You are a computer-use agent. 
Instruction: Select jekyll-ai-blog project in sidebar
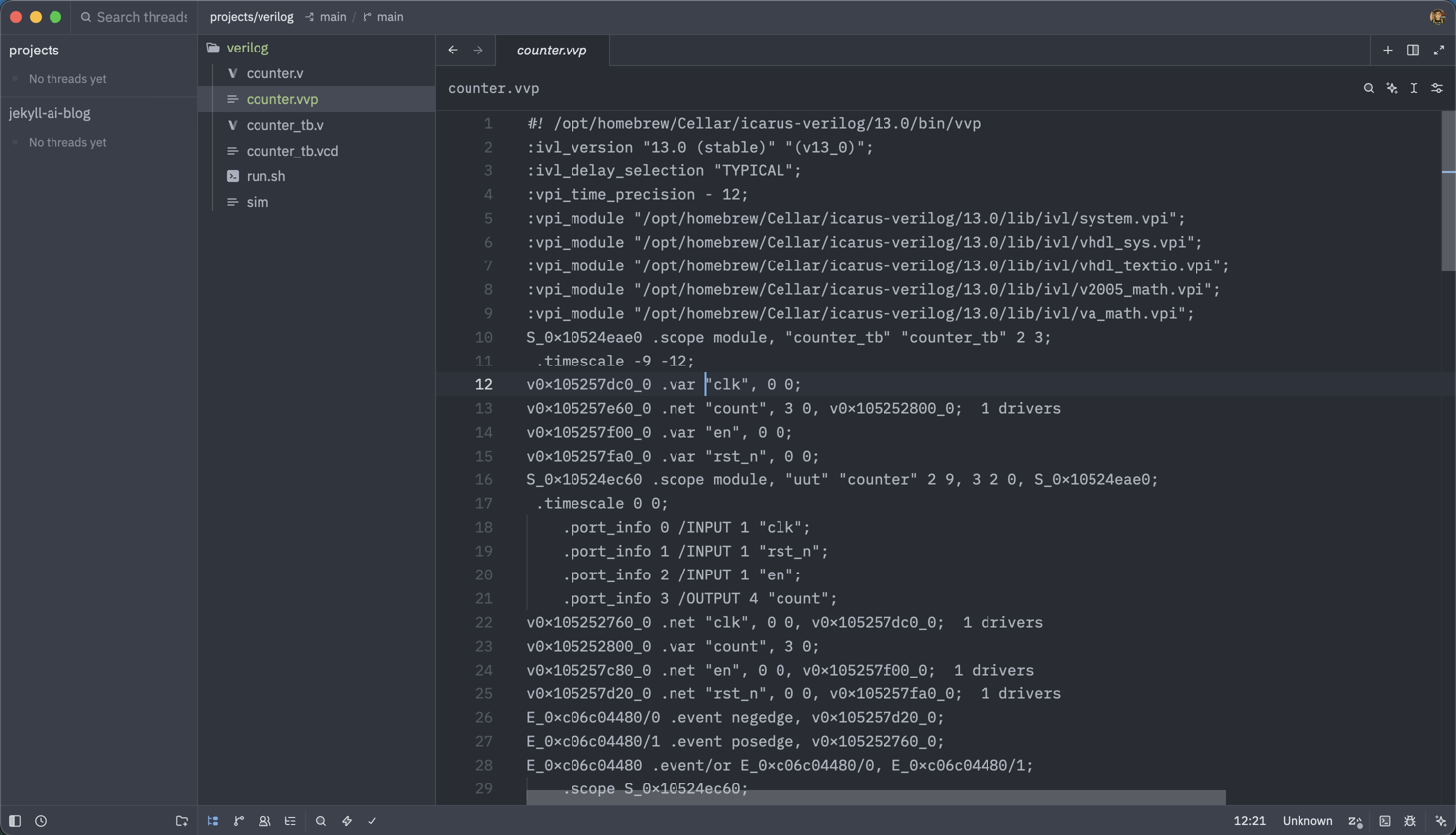[50, 113]
